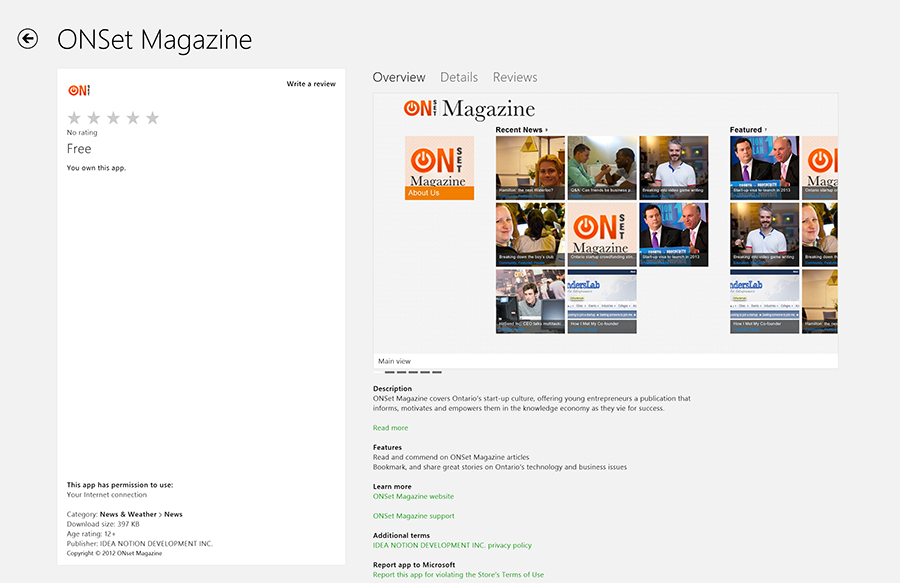Click the Free price label
Viewport: 900px width, 583px height.
[x=79, y=149]
